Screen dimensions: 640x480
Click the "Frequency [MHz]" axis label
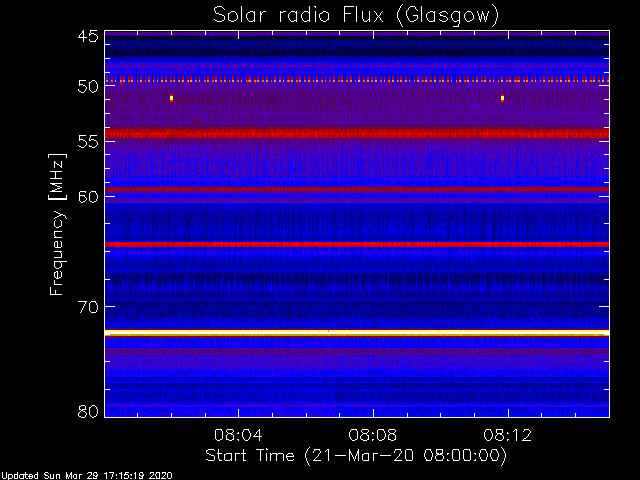point(58,224)
